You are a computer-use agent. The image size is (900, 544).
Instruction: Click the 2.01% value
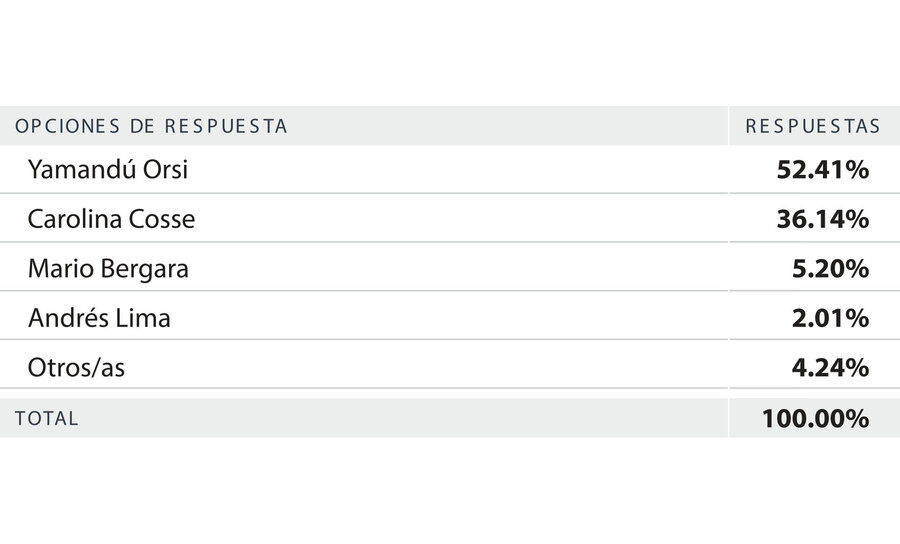pos(830,317)
